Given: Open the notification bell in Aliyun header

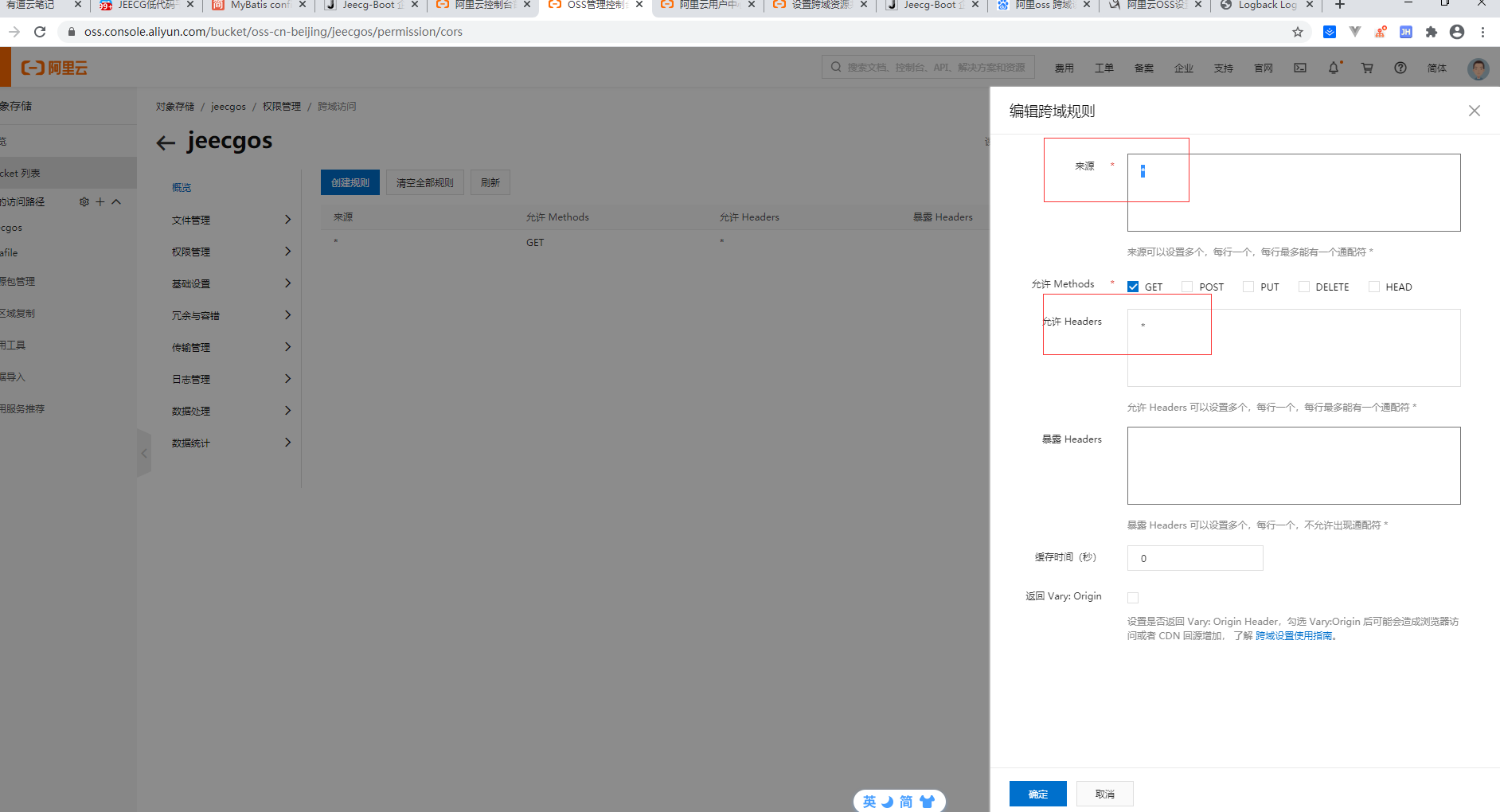Looking at the screenshot, I should pos(1334,68).
